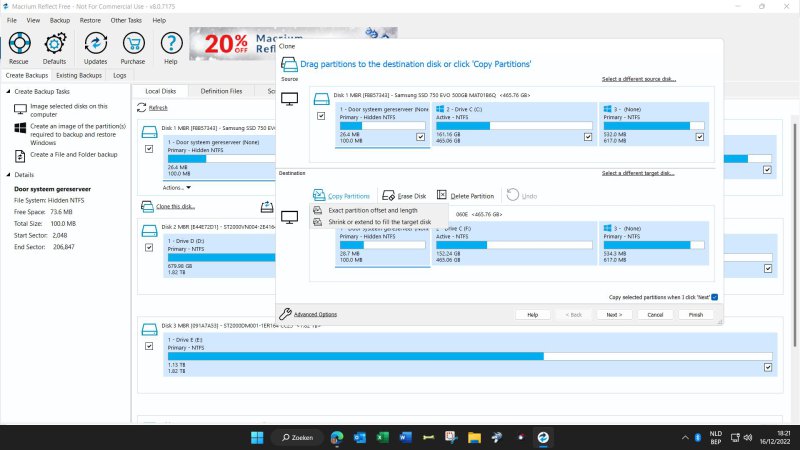
Task: Click the image disk icon beside Clone this disk
Action: [x=267, y=206]
